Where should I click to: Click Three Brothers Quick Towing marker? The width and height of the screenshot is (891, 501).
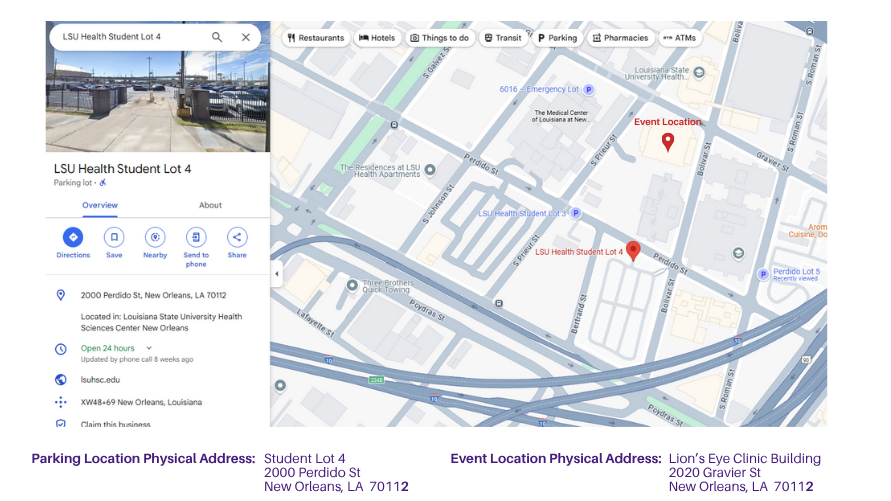352,285
